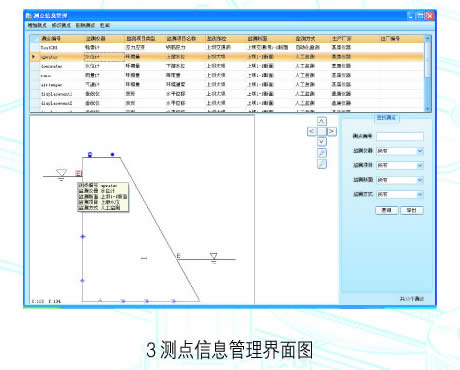Open the 删除测点 menu
Screen dimensions: 460x370
coord(85,25)
